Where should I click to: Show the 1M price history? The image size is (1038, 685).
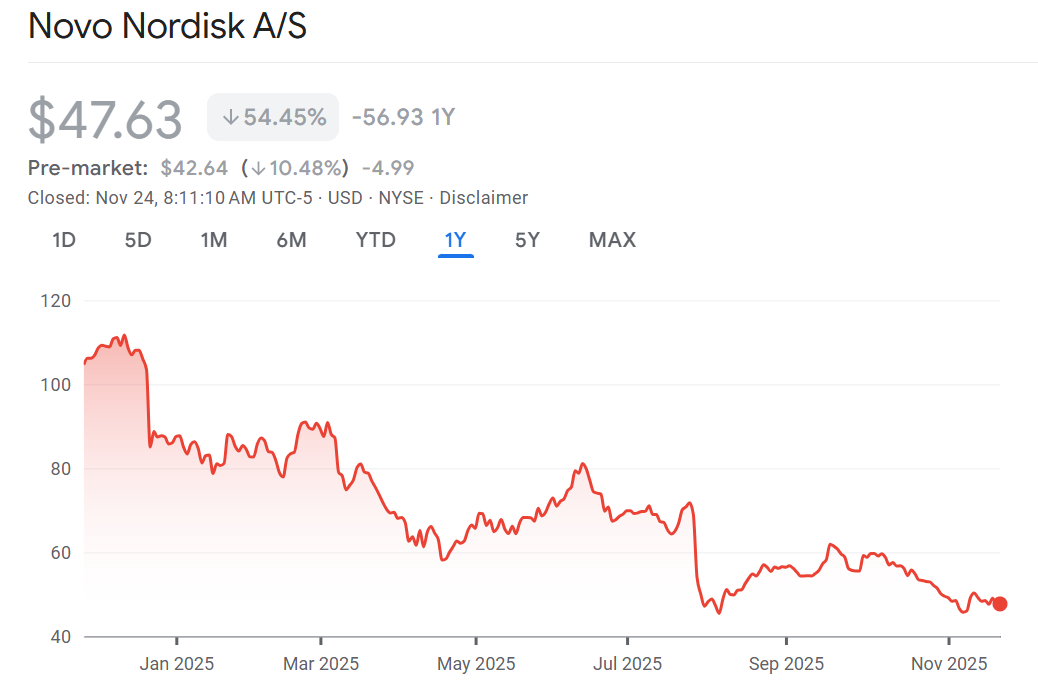[214, 240]
